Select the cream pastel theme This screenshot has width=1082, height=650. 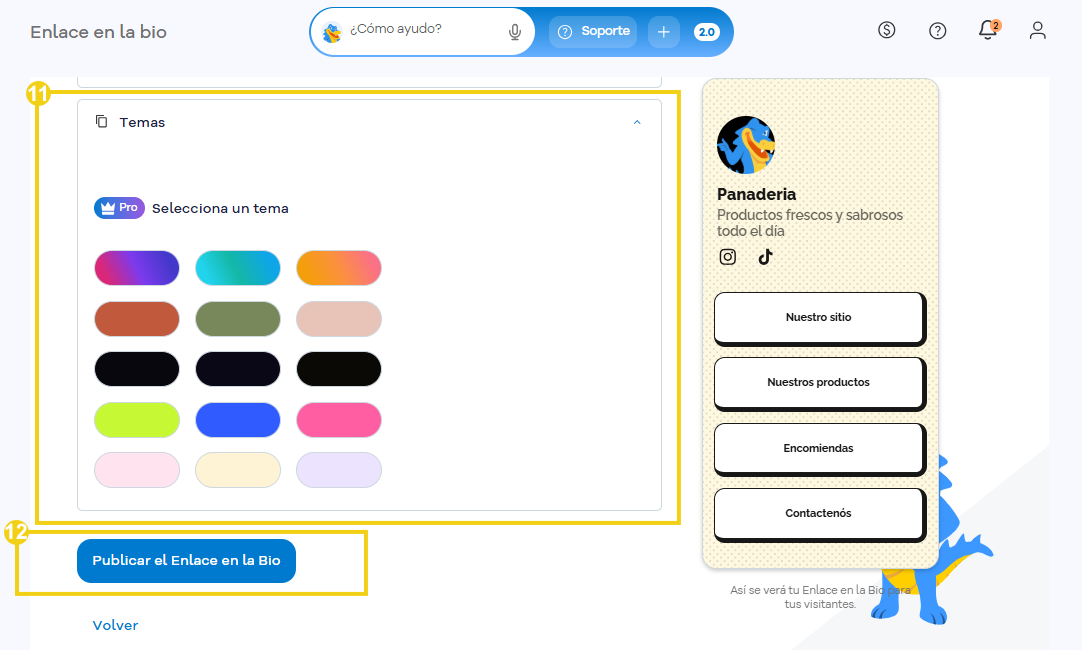[238, 470]
